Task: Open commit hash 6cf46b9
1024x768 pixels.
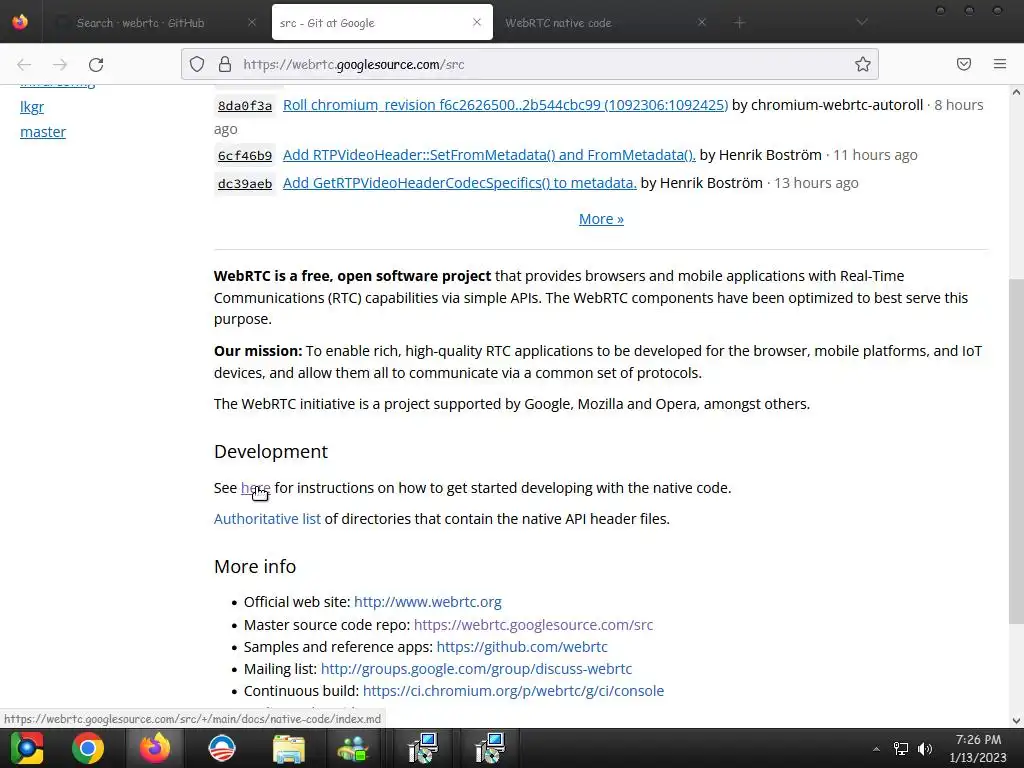Action: [245, 155]
